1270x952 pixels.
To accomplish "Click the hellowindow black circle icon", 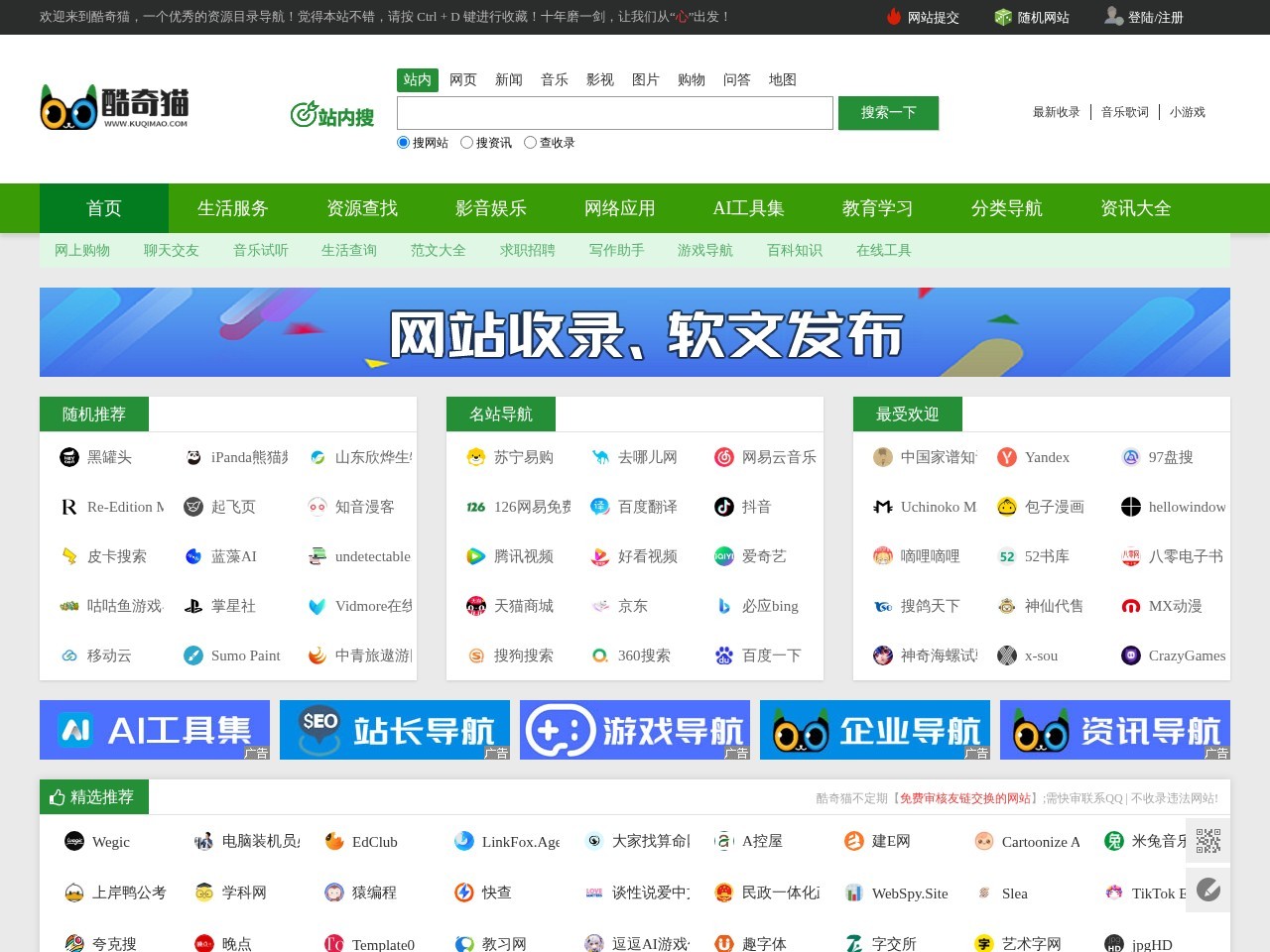I will click(x=1131, y=507).
